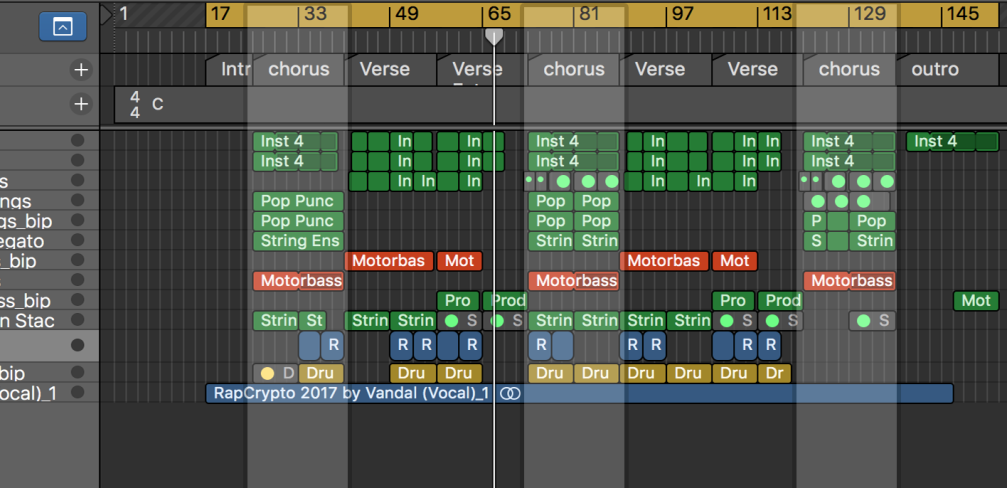This screenshot has height=488, width=1007.
Task: Toggle the dot on the 'n Stac' track
Action: coord(77,321)
